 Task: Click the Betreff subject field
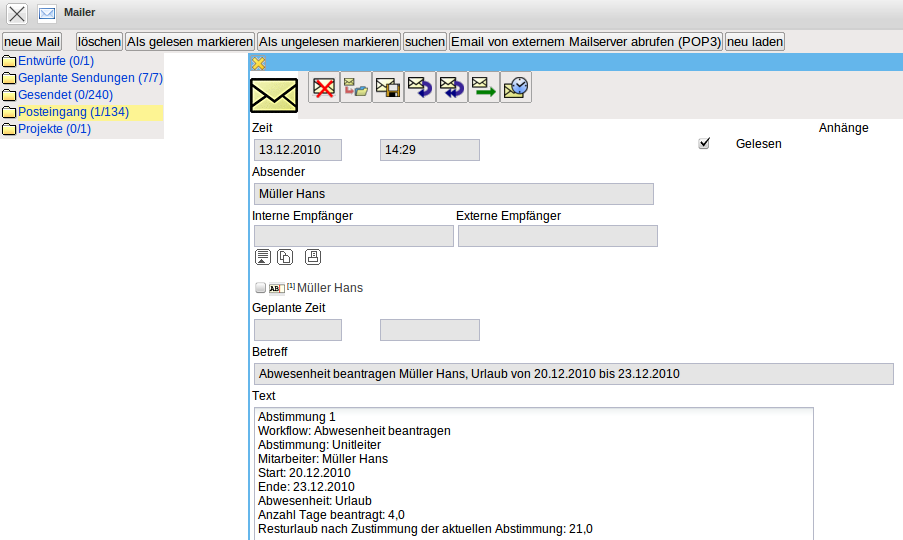coord(572,374)
